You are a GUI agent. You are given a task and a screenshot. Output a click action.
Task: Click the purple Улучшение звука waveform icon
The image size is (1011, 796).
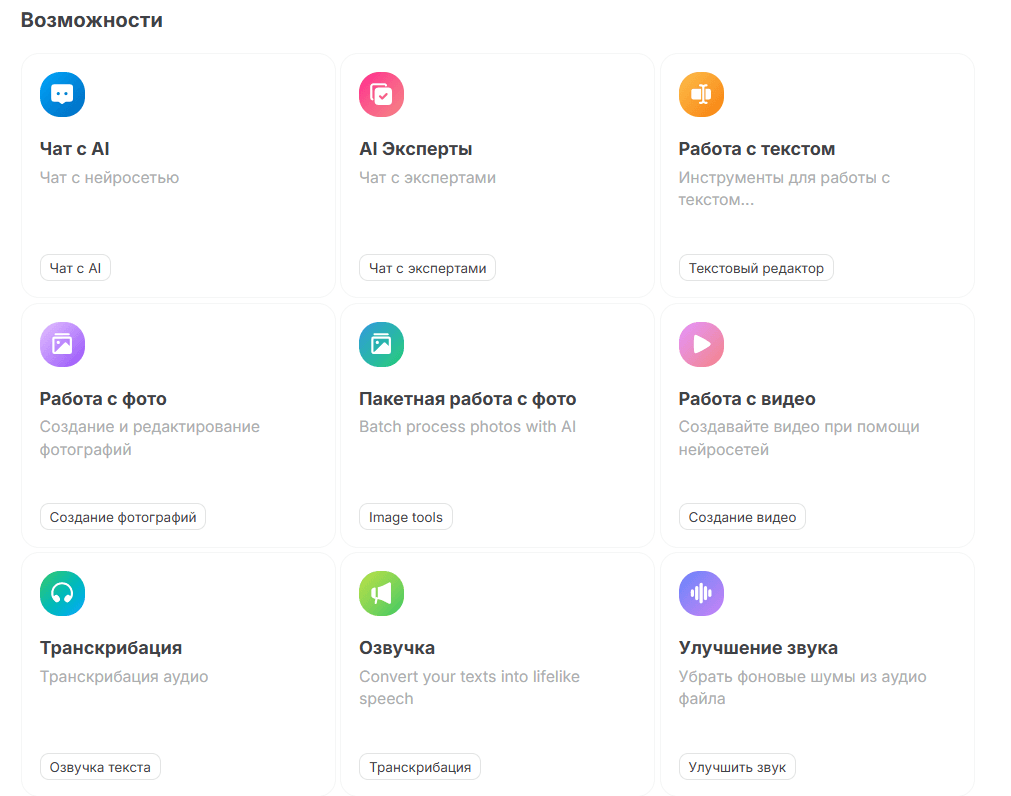(701, 594)
